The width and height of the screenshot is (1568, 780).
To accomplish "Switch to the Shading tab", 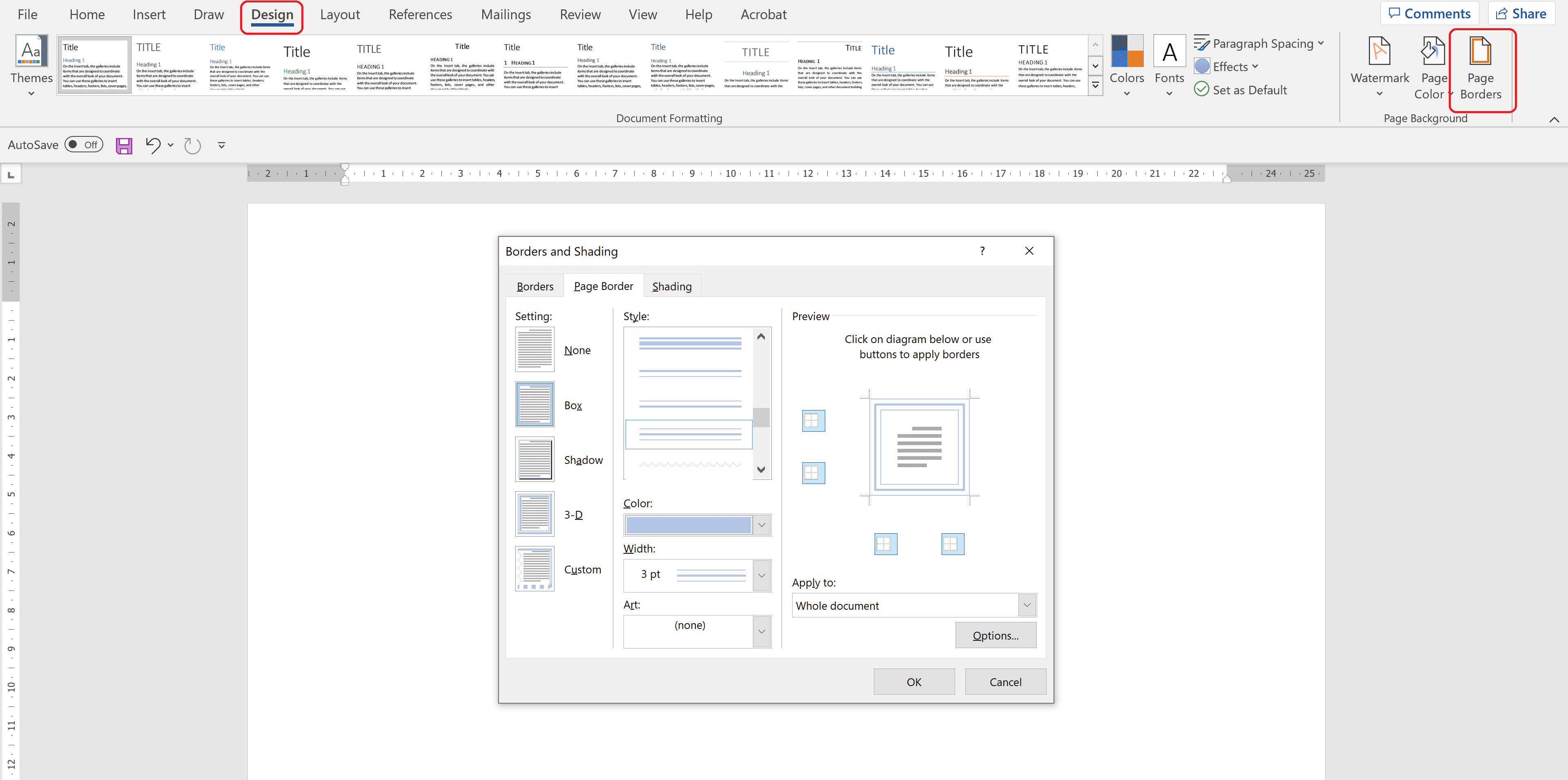I will click(671, 286).
